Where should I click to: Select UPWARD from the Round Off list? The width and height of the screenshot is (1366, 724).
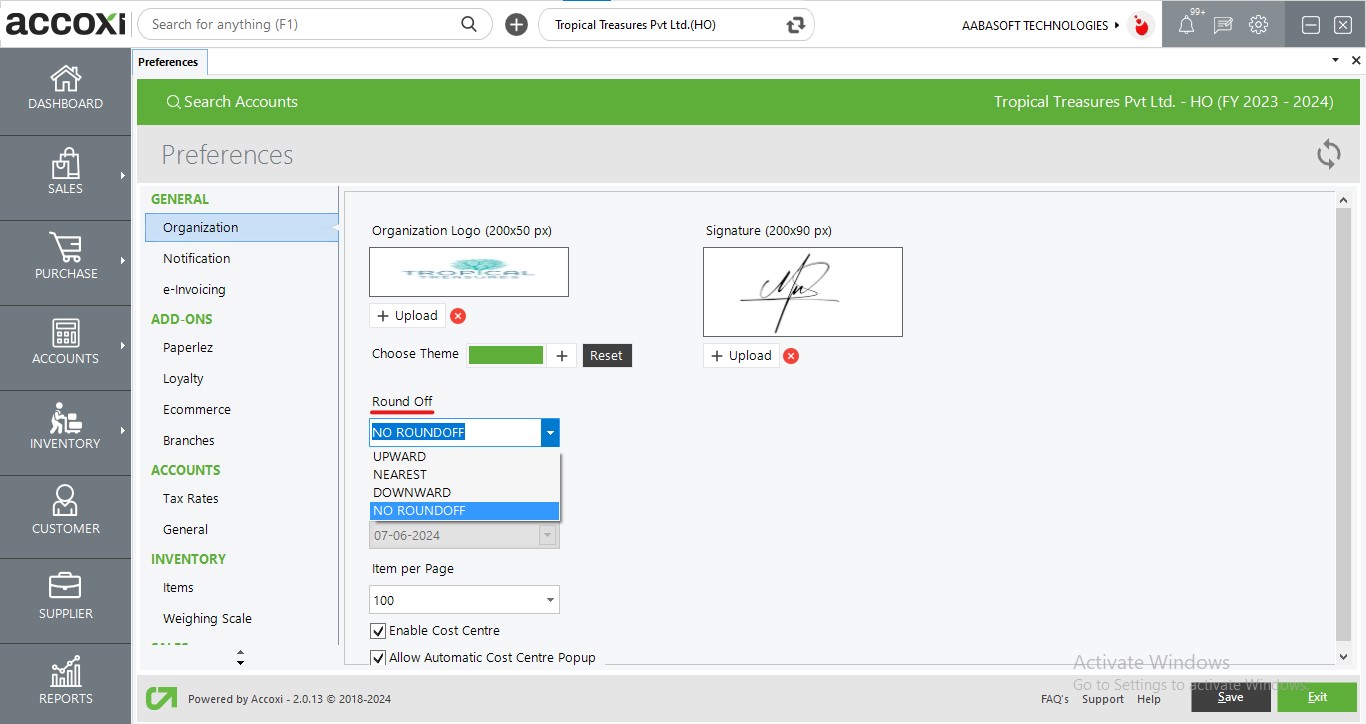(400, 457)
